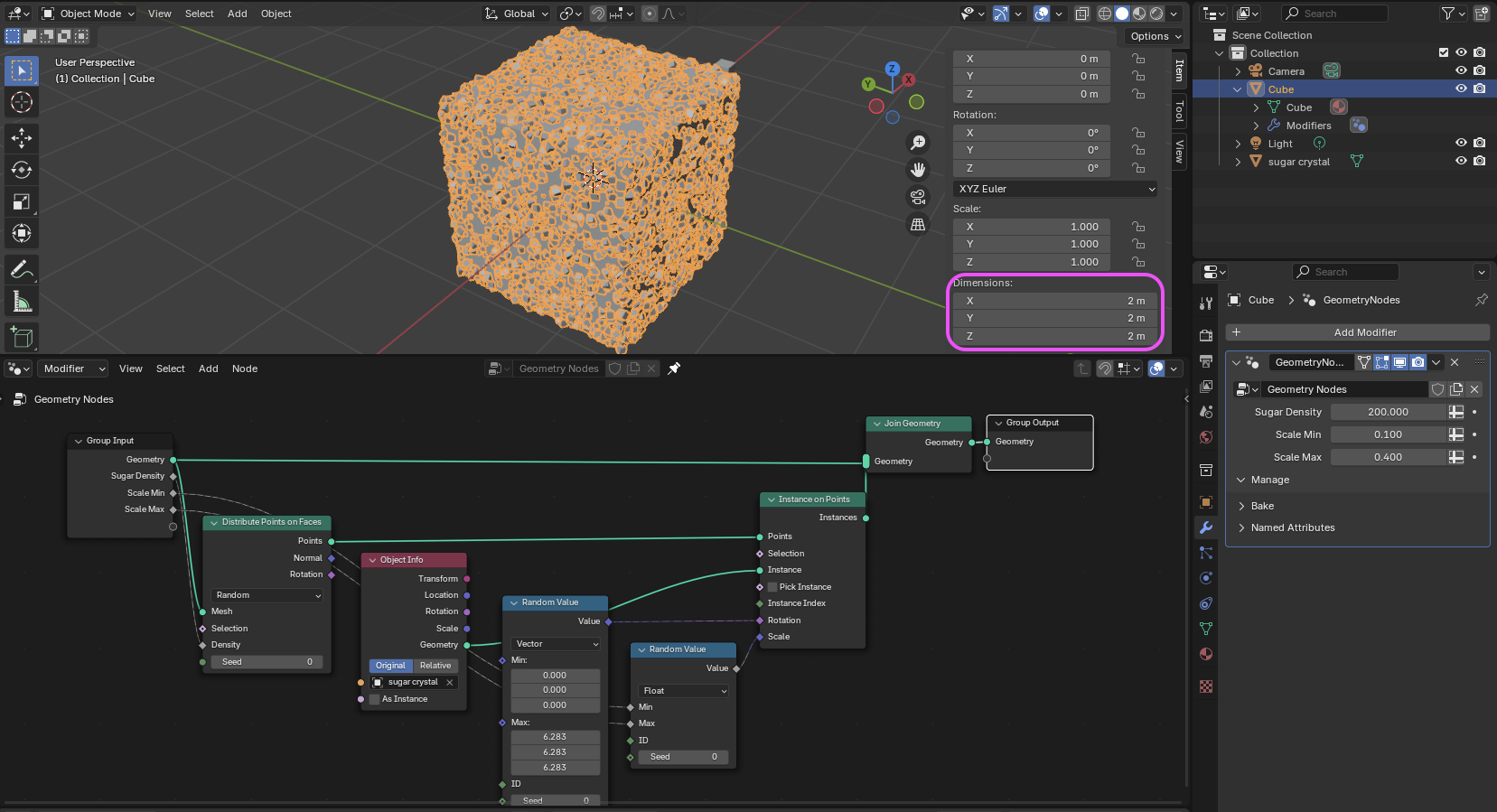Hide the sugar crystal object in outliner

[x=1461, y=161]
